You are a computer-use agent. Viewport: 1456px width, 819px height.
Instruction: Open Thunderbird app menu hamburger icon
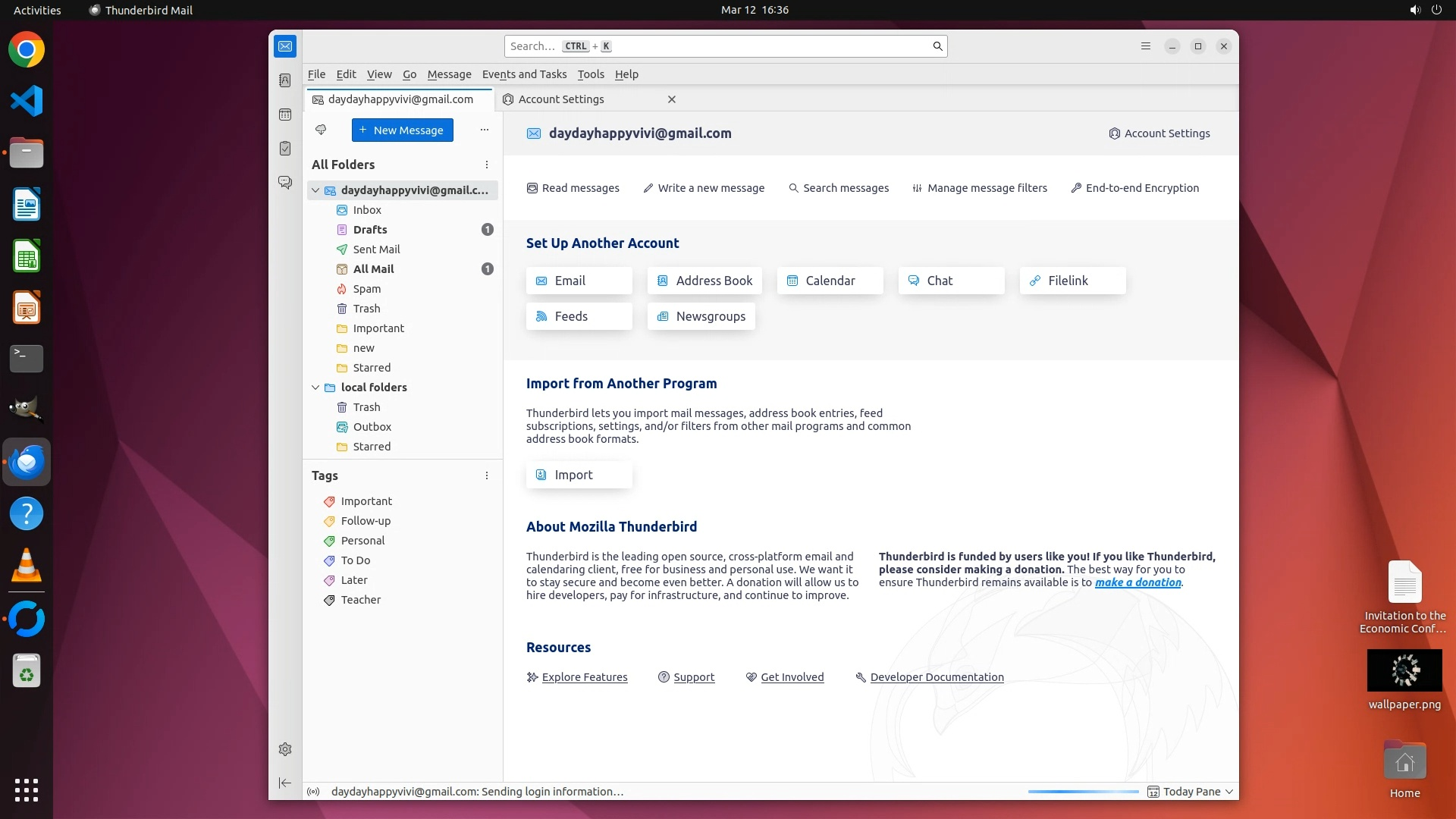point(1146,46)
